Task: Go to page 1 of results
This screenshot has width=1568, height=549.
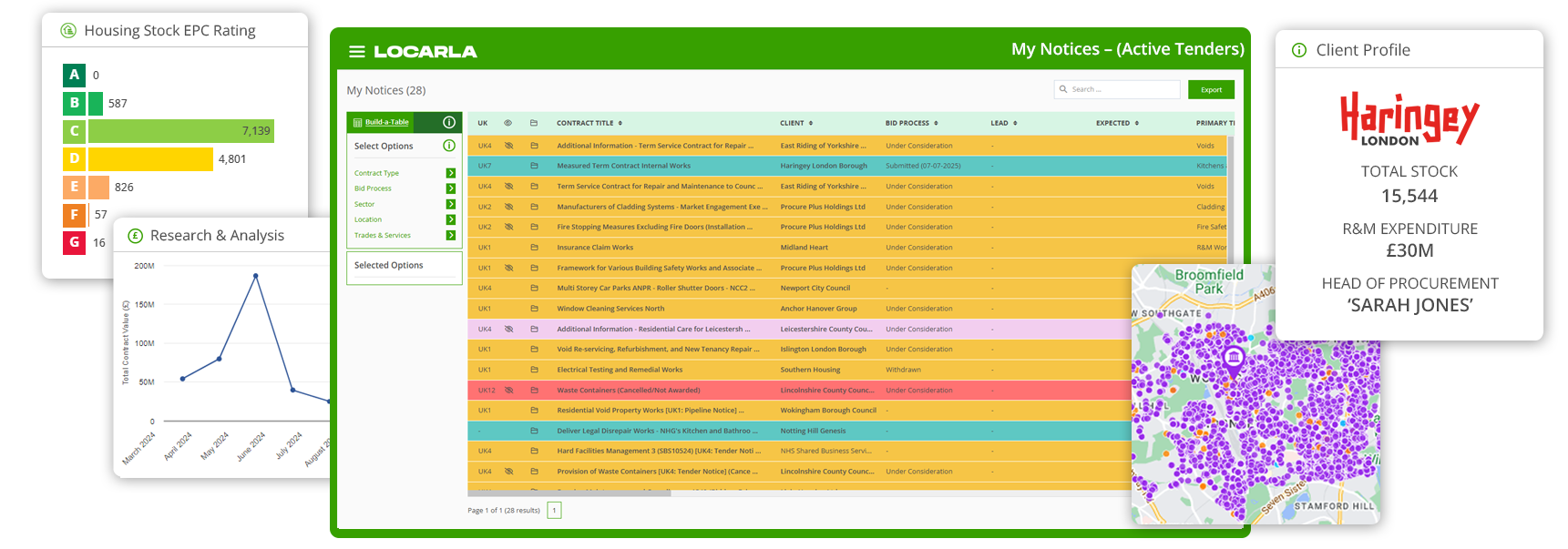Action: (554, 510)
